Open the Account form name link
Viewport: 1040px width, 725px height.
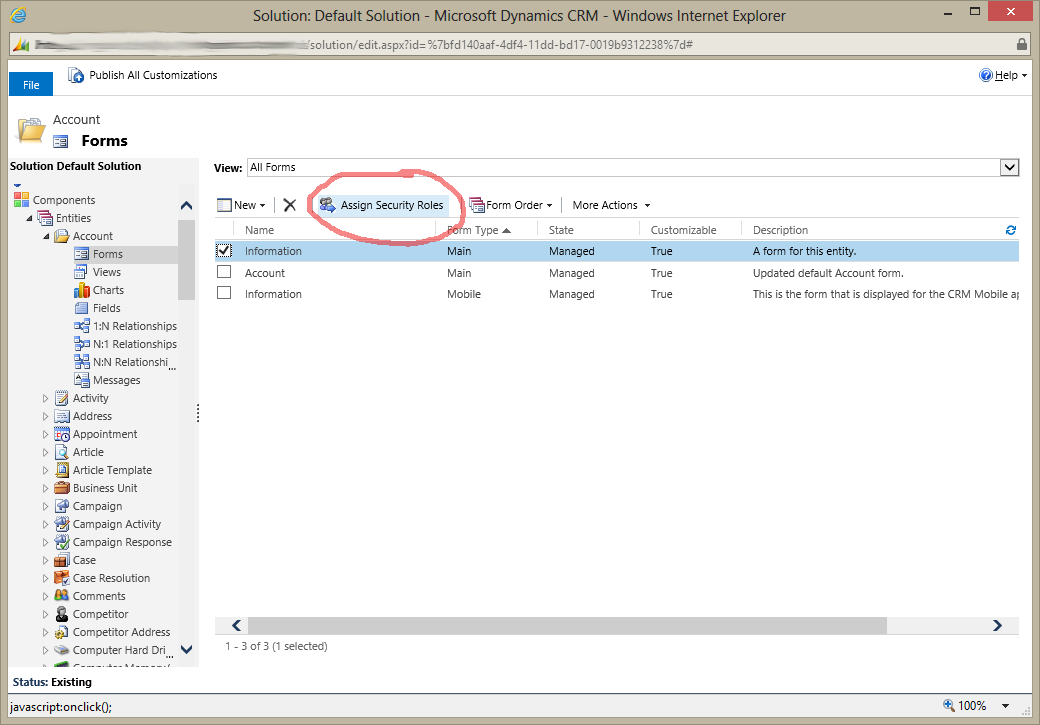click(265, 273)
